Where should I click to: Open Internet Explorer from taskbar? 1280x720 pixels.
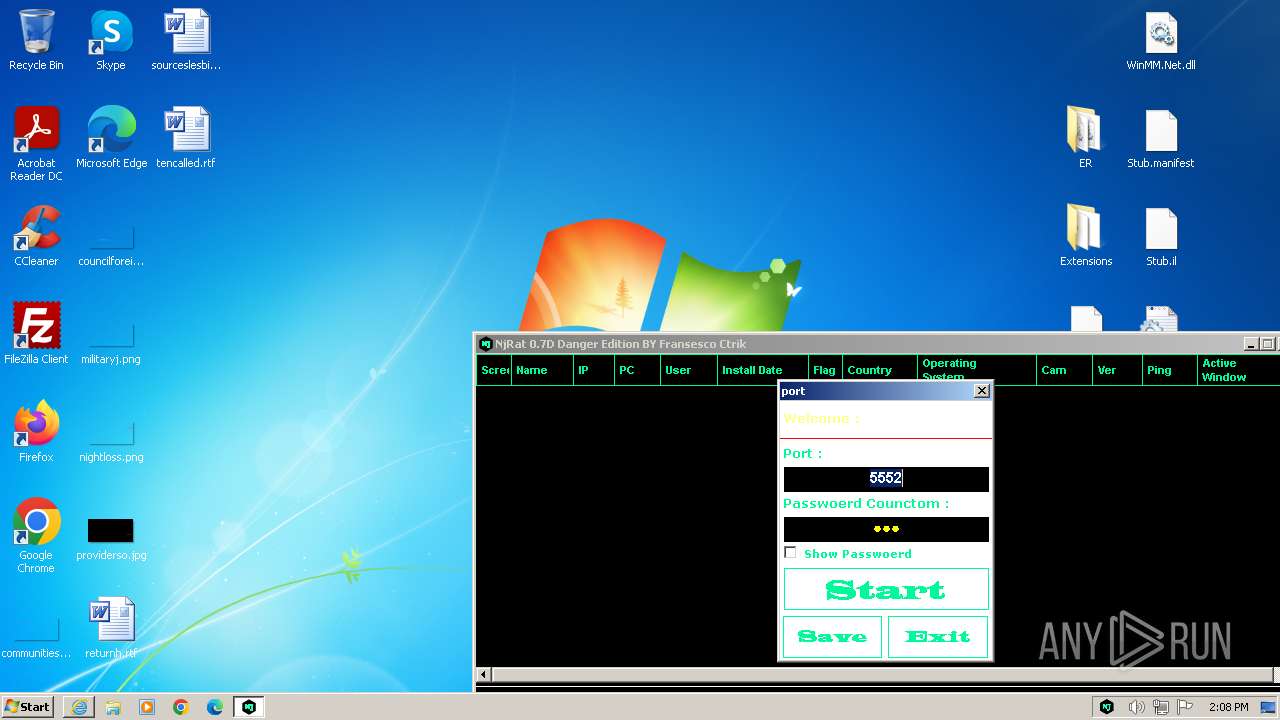click(x=79, y=707)
